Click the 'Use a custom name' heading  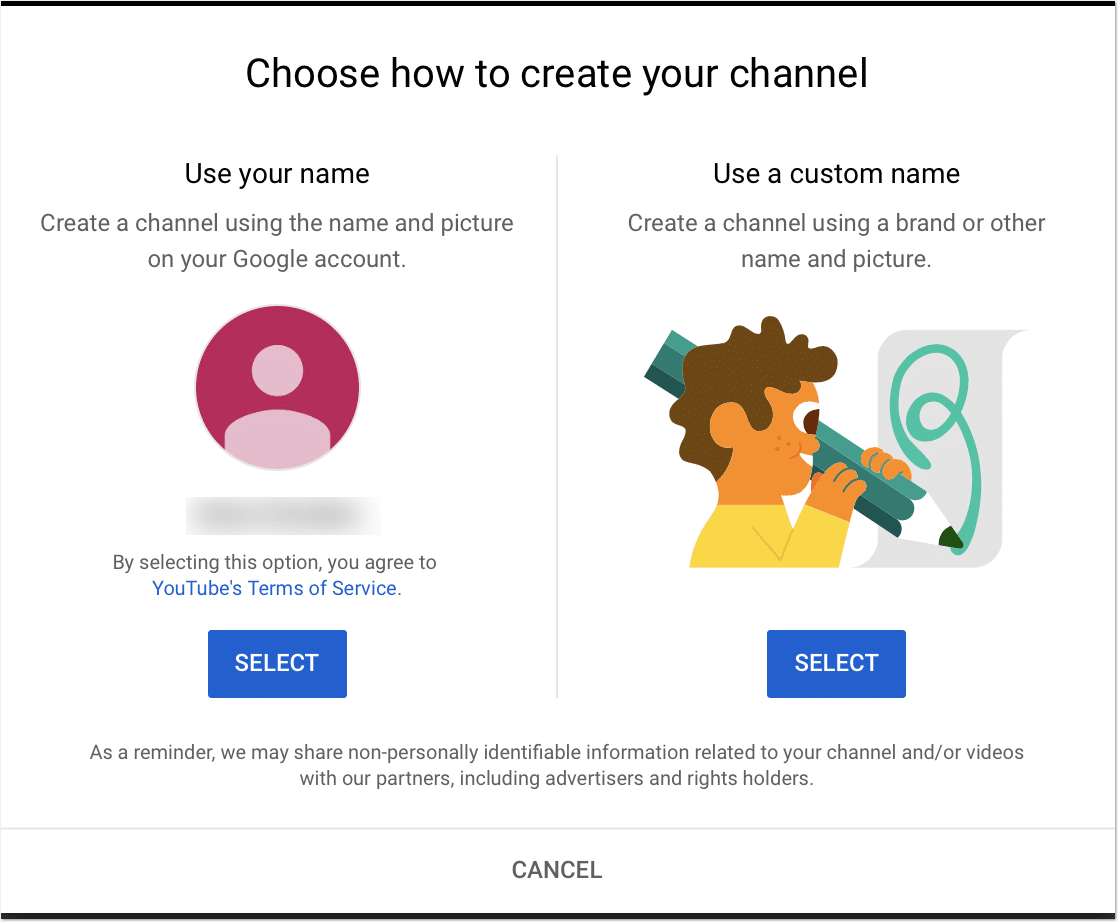(836, 173)
